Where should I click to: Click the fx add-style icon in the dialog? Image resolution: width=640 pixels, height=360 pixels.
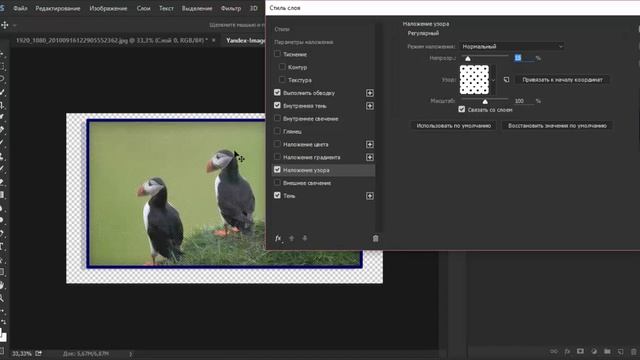click(278, 238)
